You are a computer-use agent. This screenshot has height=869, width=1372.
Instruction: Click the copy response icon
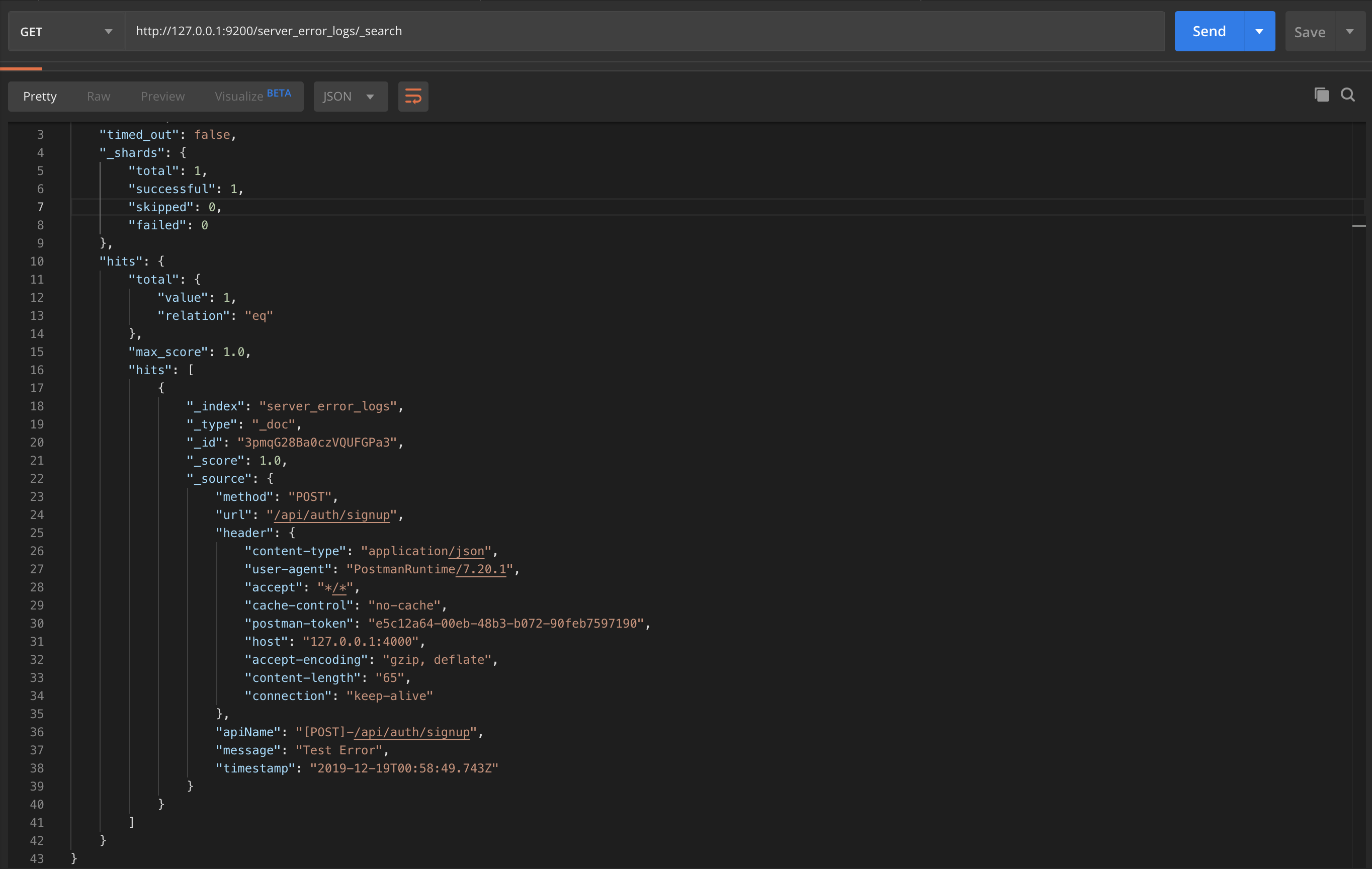click(x=1321, y=95)
